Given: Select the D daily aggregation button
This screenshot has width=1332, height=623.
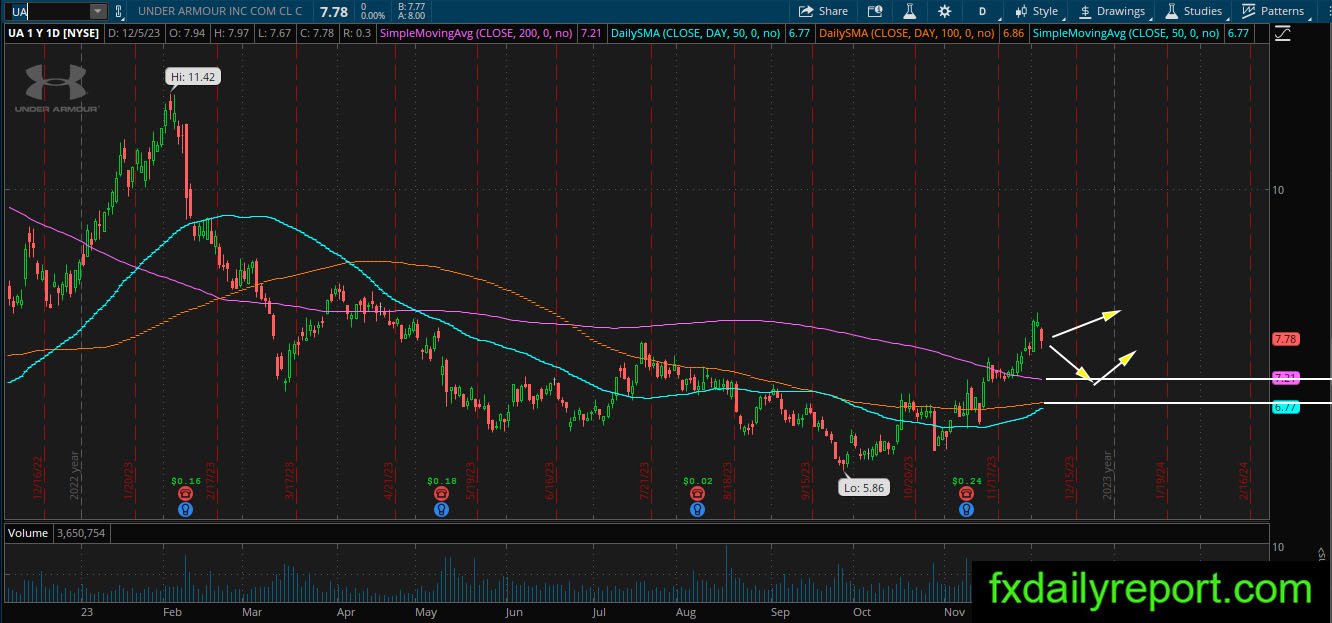Looking at the screenshot, I should (x=982, y=11).
